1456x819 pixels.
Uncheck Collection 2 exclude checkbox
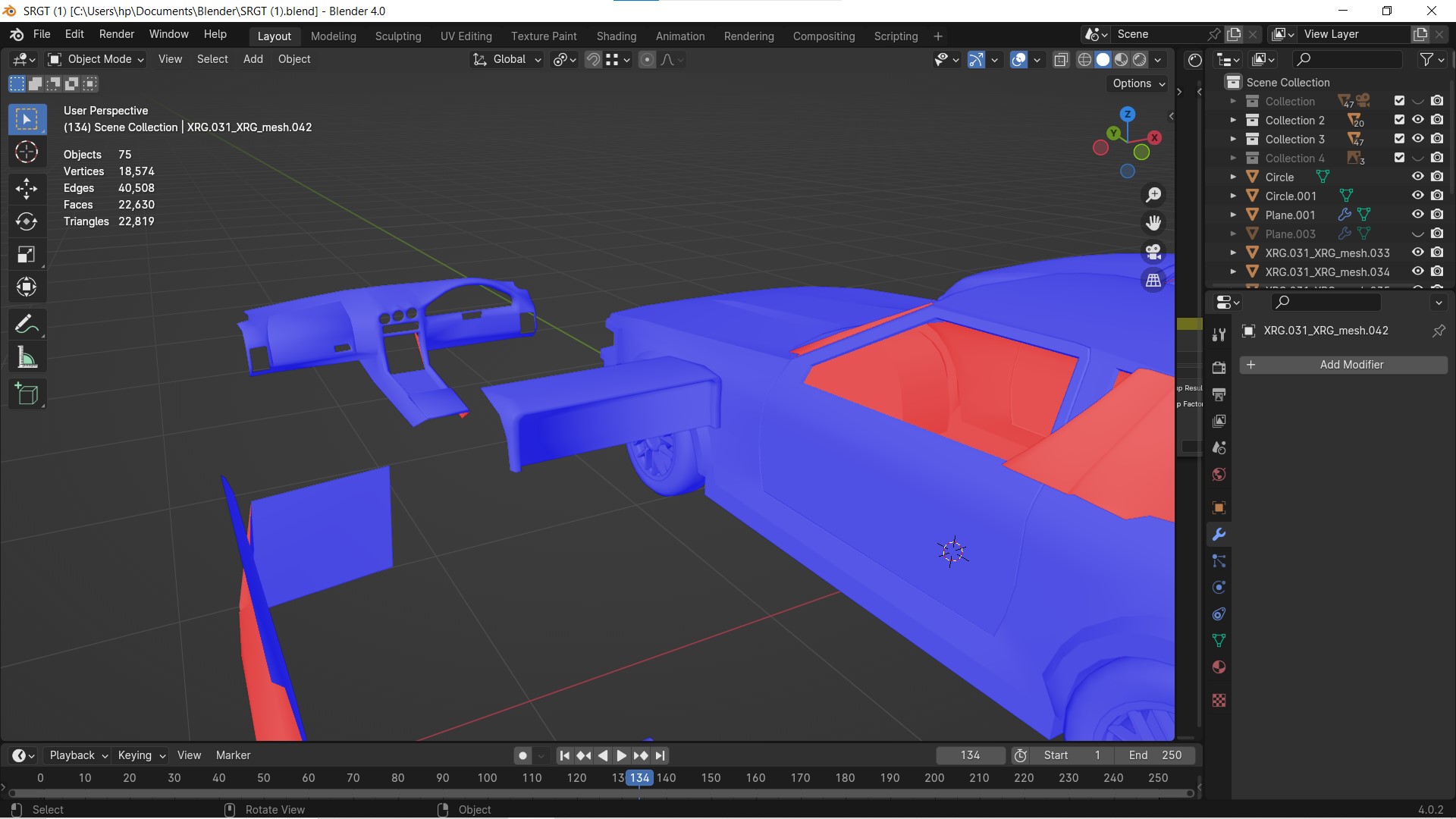coord(1399,120)
